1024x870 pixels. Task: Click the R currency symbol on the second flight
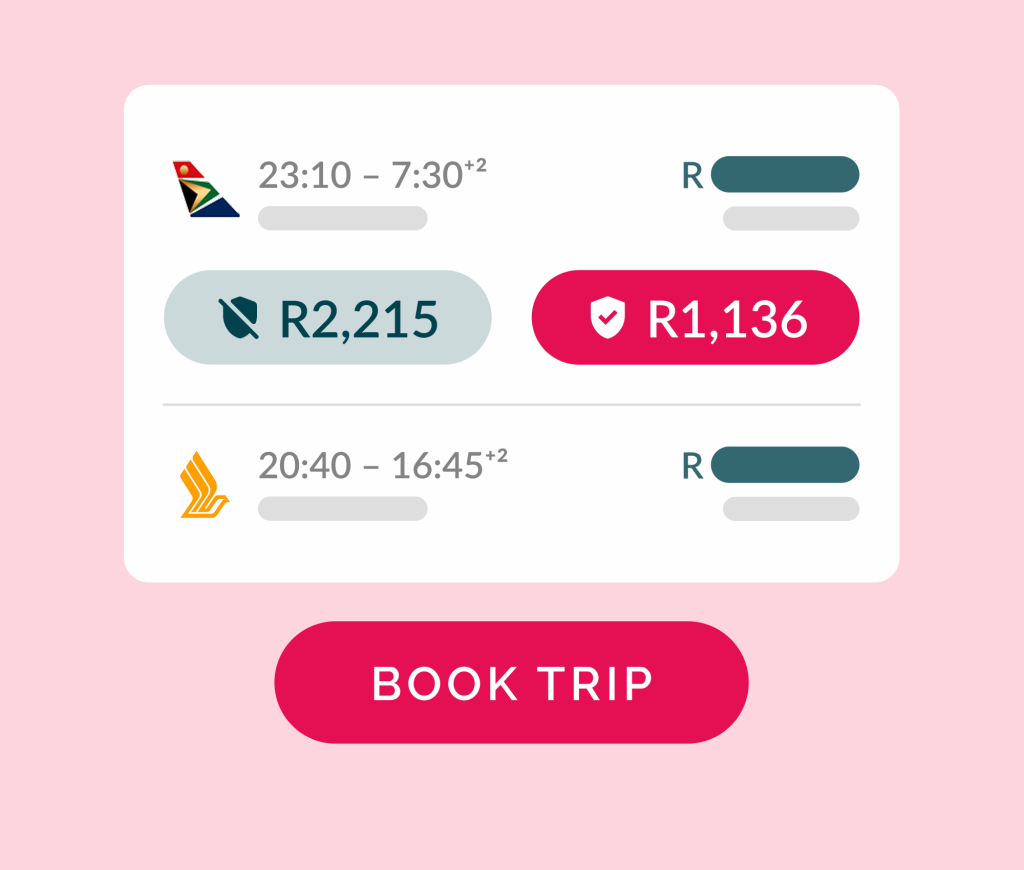(692, 466)
